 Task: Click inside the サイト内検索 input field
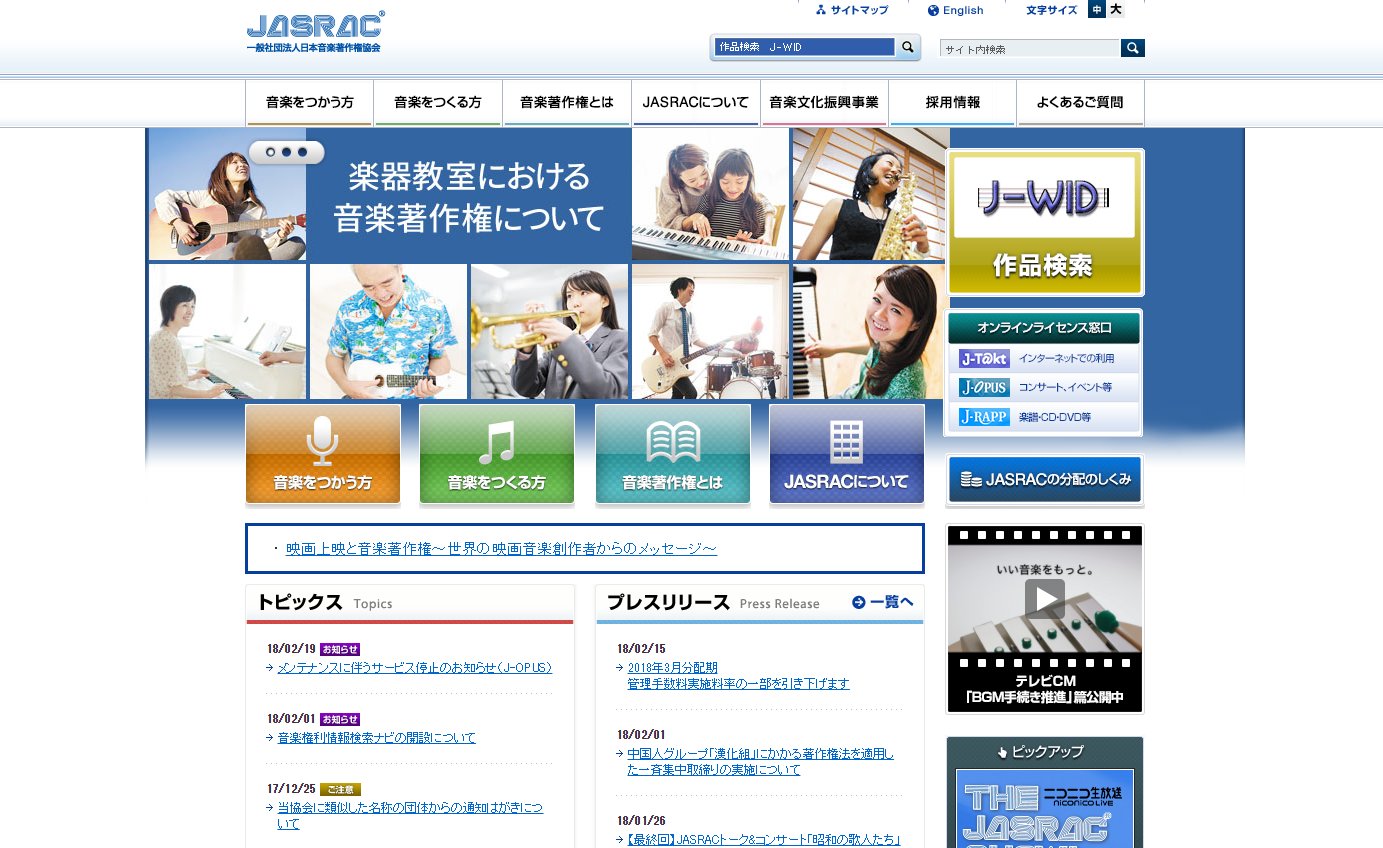pyautogui.click(x=1030, y=47)
